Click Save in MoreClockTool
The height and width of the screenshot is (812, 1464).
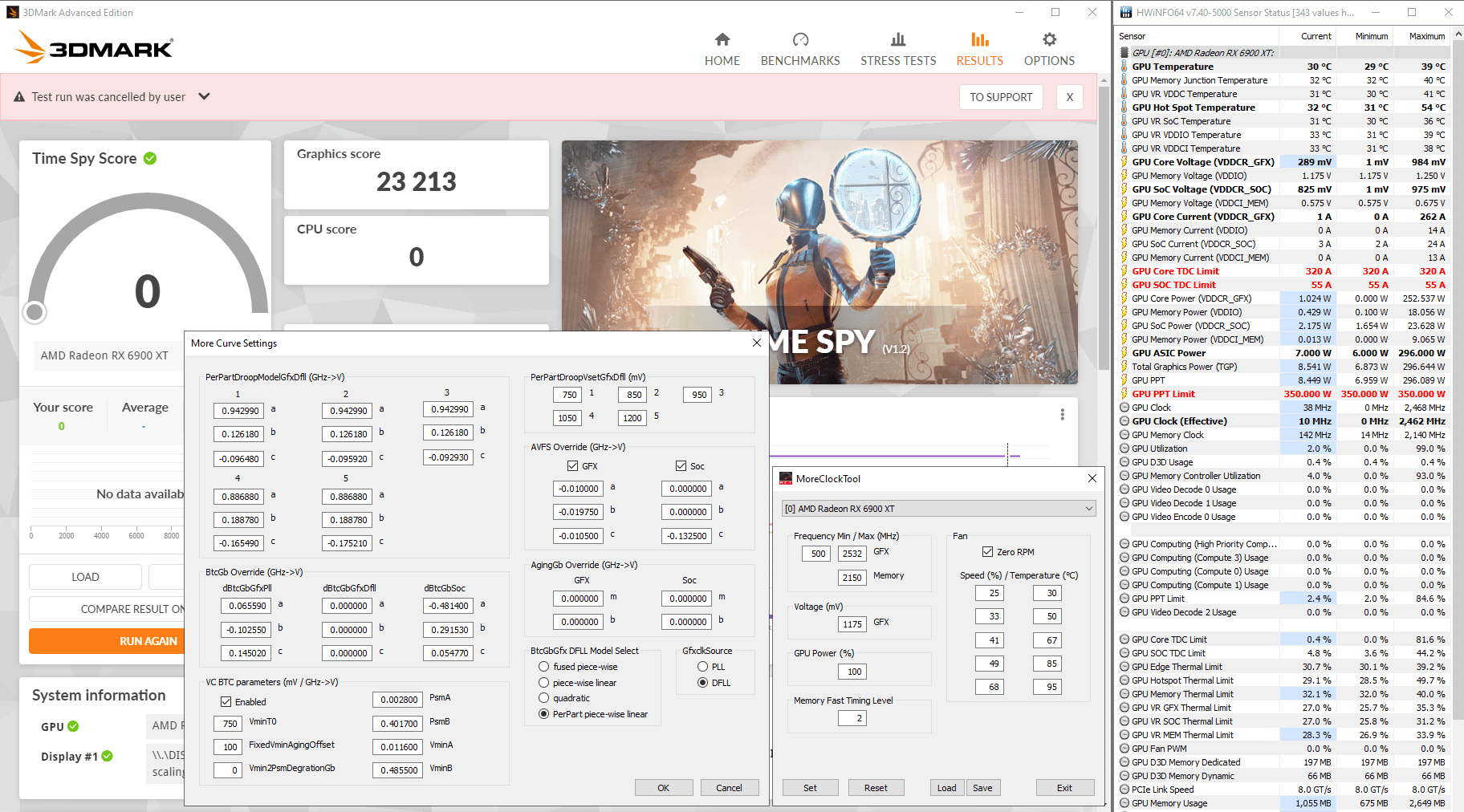[983, 788]
